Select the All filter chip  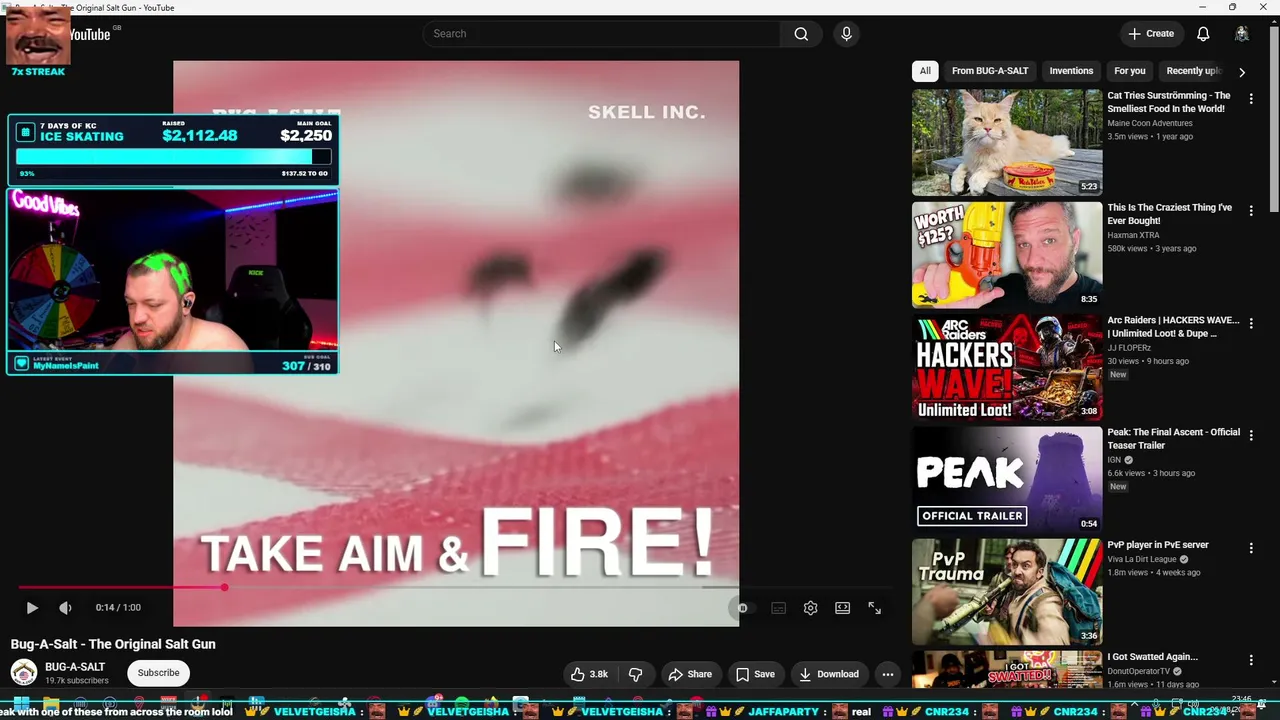(x=925, y=71)
